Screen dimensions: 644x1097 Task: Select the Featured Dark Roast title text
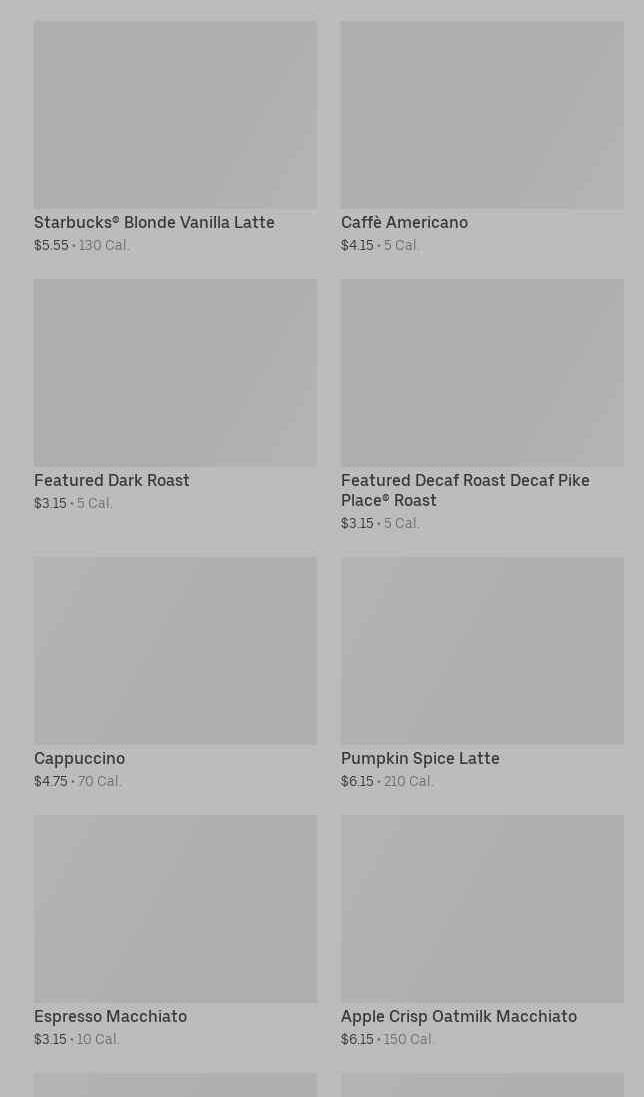click(112, 480)
